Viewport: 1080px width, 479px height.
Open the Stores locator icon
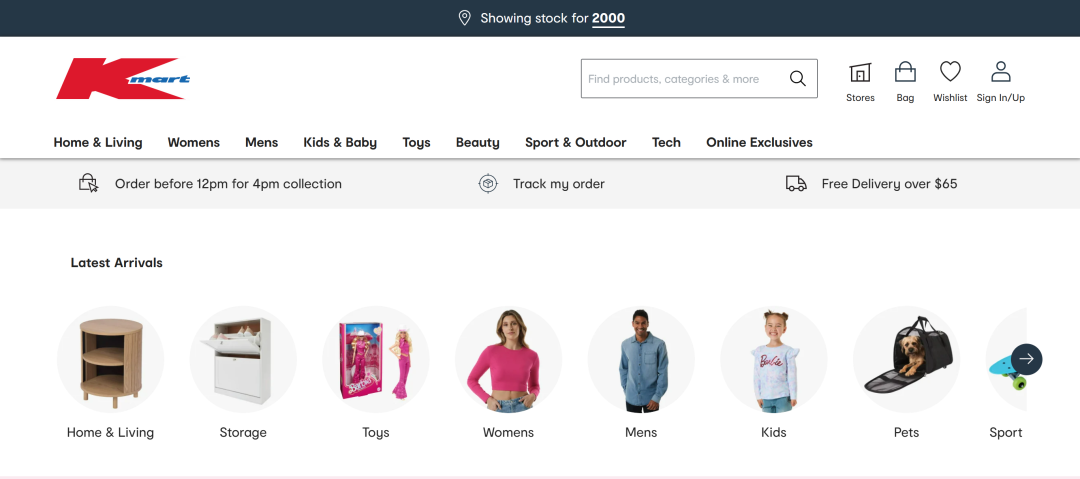(x=860, y=73)
